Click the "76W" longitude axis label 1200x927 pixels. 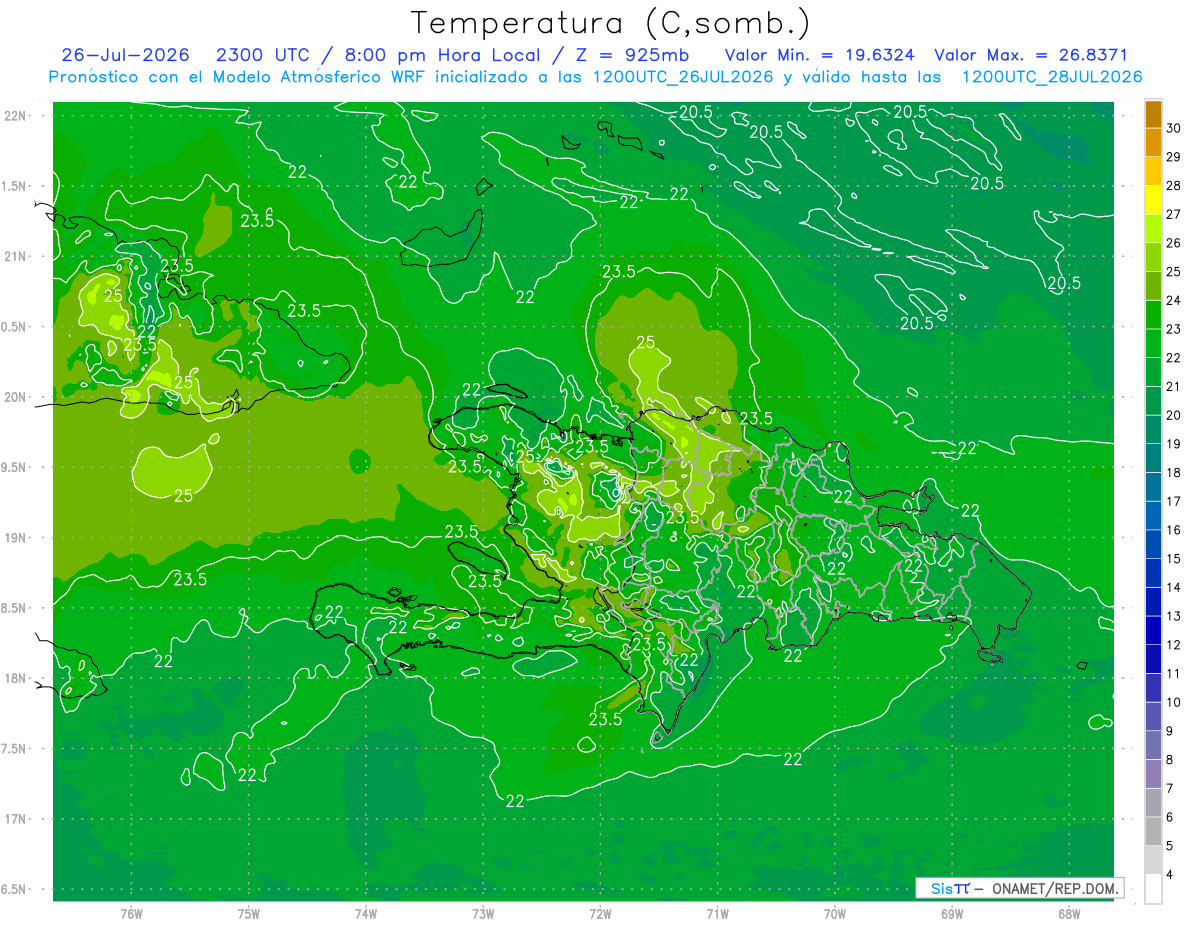(131, 914)
